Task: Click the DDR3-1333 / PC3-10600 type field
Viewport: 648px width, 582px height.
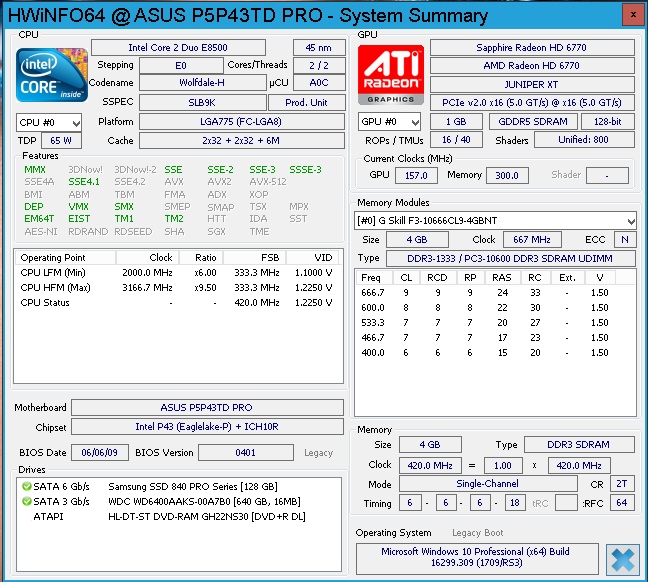Action: click(510, 259)
